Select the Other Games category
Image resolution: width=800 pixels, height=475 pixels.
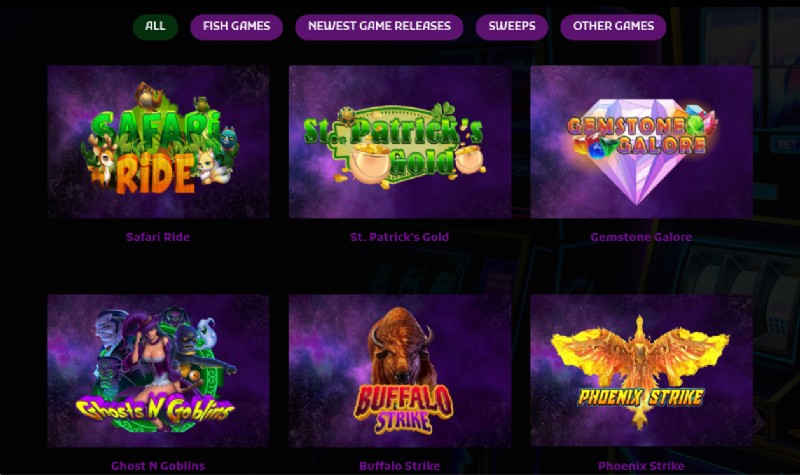pos(613,27)
